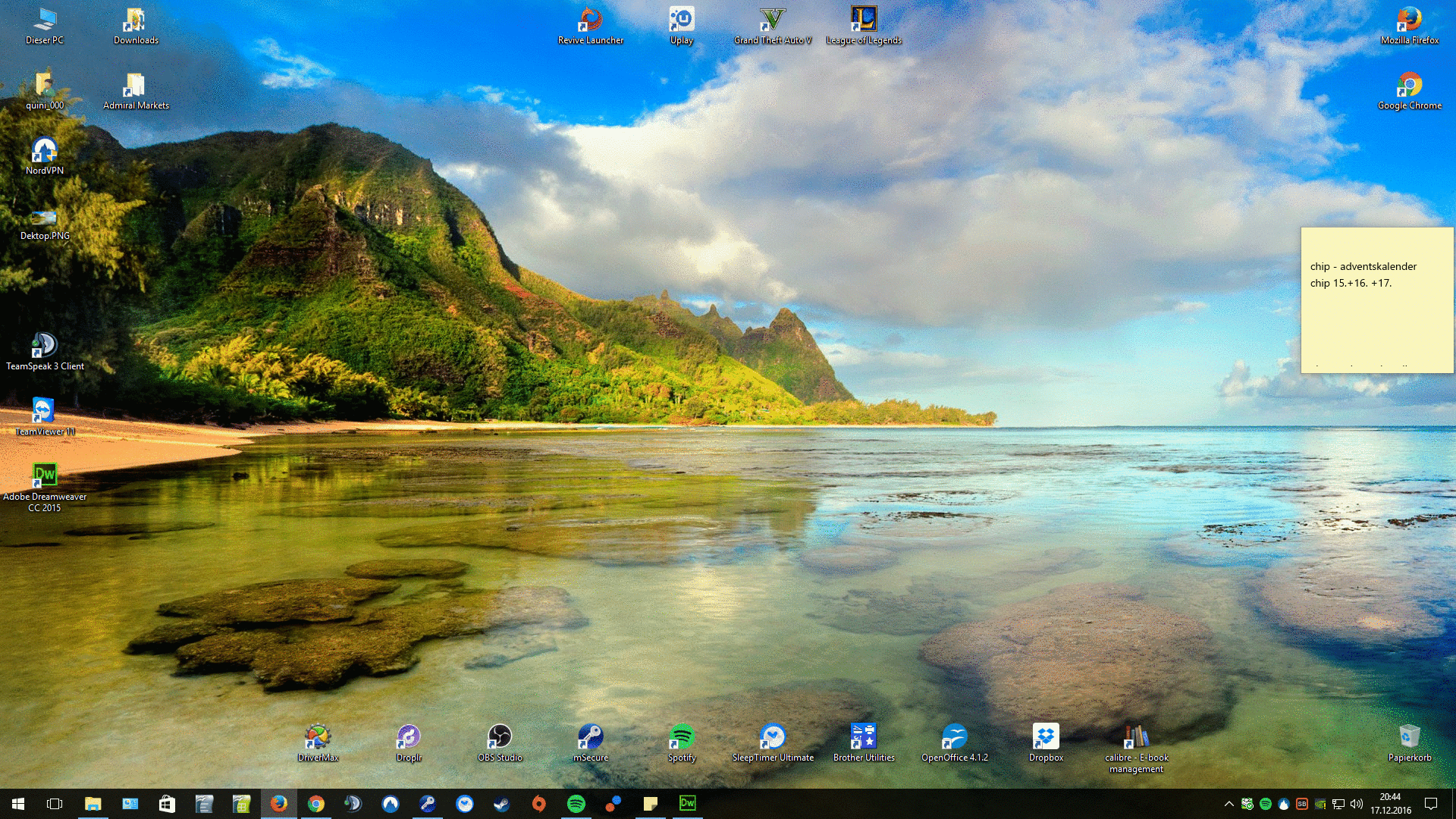Screen dimensions: 1456x819
Task: Open the NVIDIA tray icon
Action: tap(1320, 804)
